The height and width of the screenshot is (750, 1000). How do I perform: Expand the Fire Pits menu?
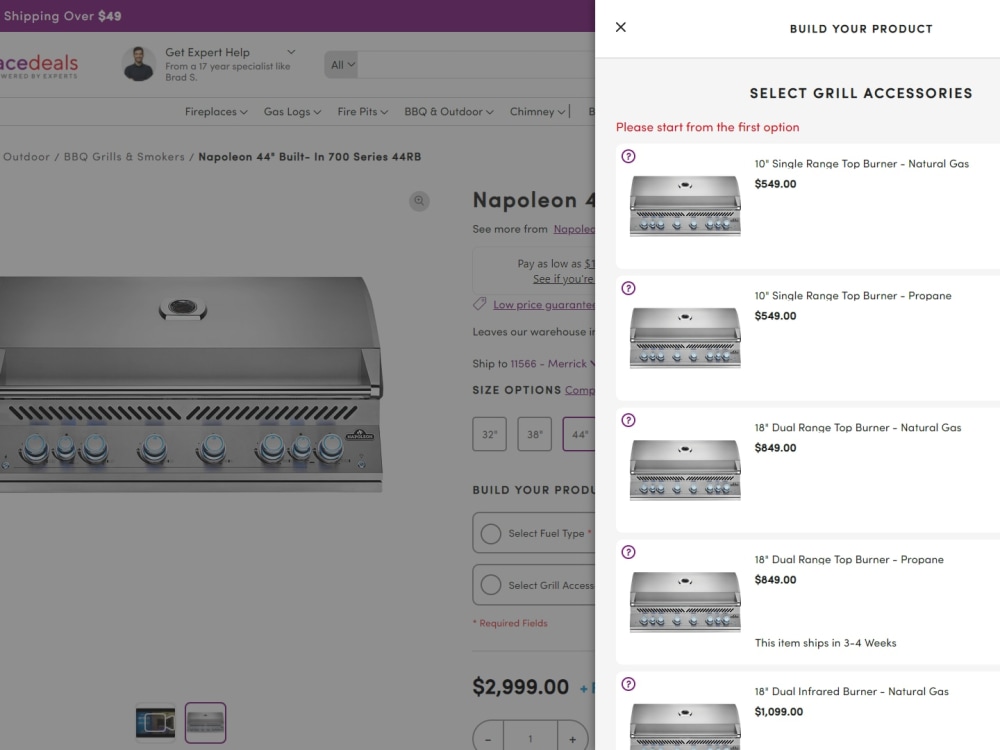pyautogui.click(x=362, y=112)
